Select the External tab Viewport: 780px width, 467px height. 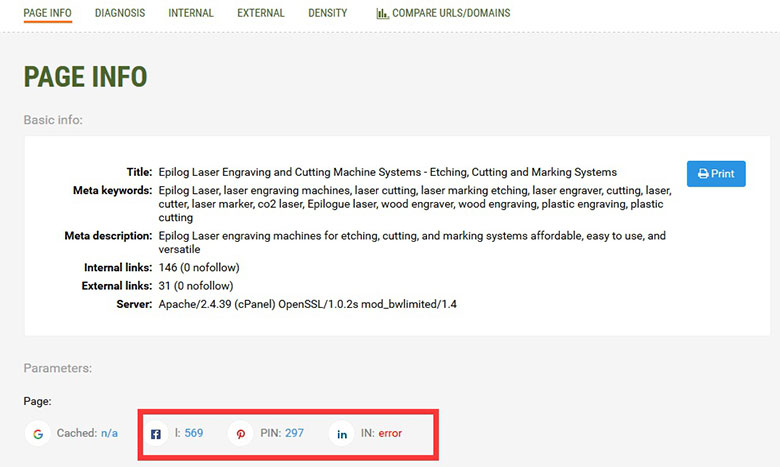tap(261, 14)
